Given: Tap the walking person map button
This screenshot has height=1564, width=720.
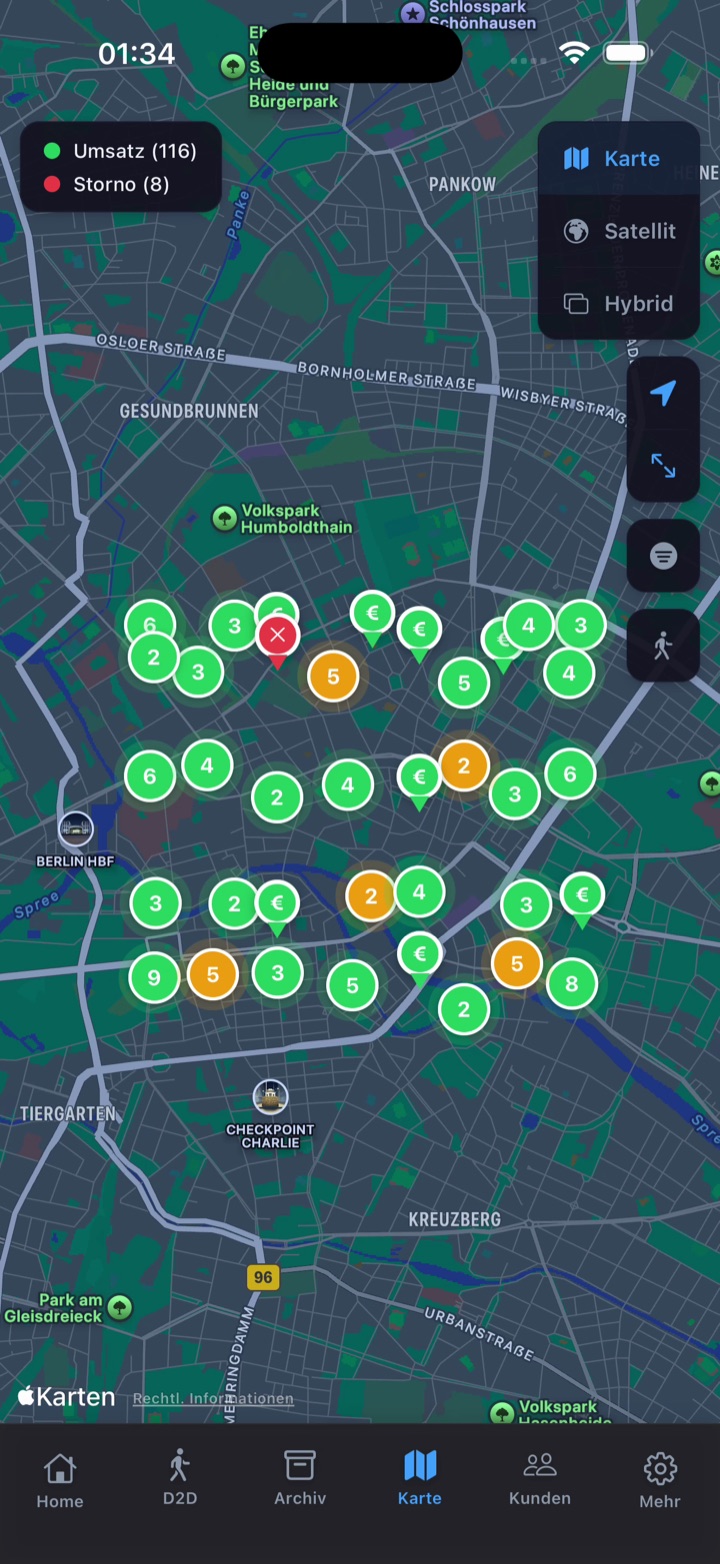Looking at the screenshot, I should (663, 646).
